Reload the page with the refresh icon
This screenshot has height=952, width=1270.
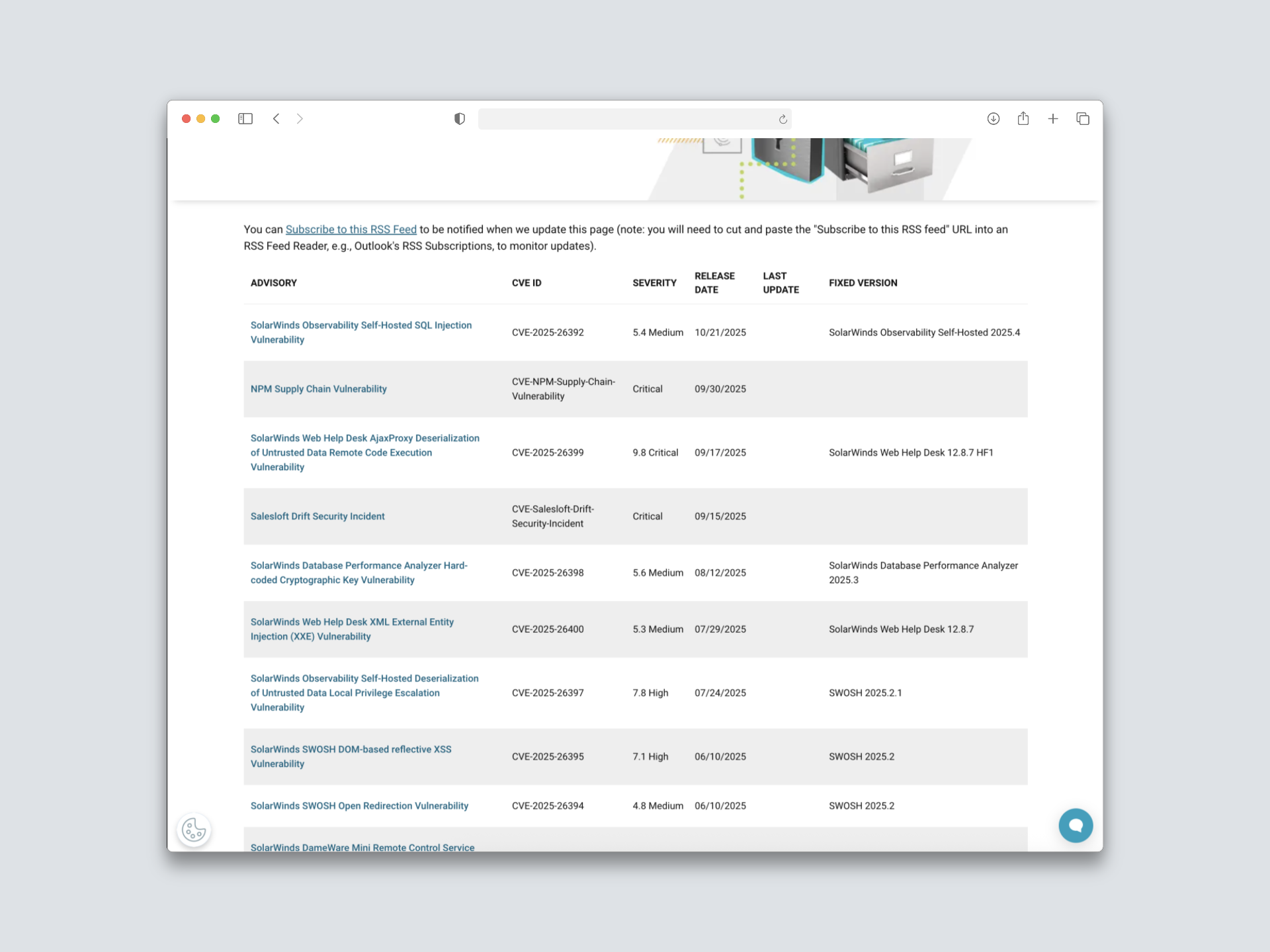tap(783, 120)
